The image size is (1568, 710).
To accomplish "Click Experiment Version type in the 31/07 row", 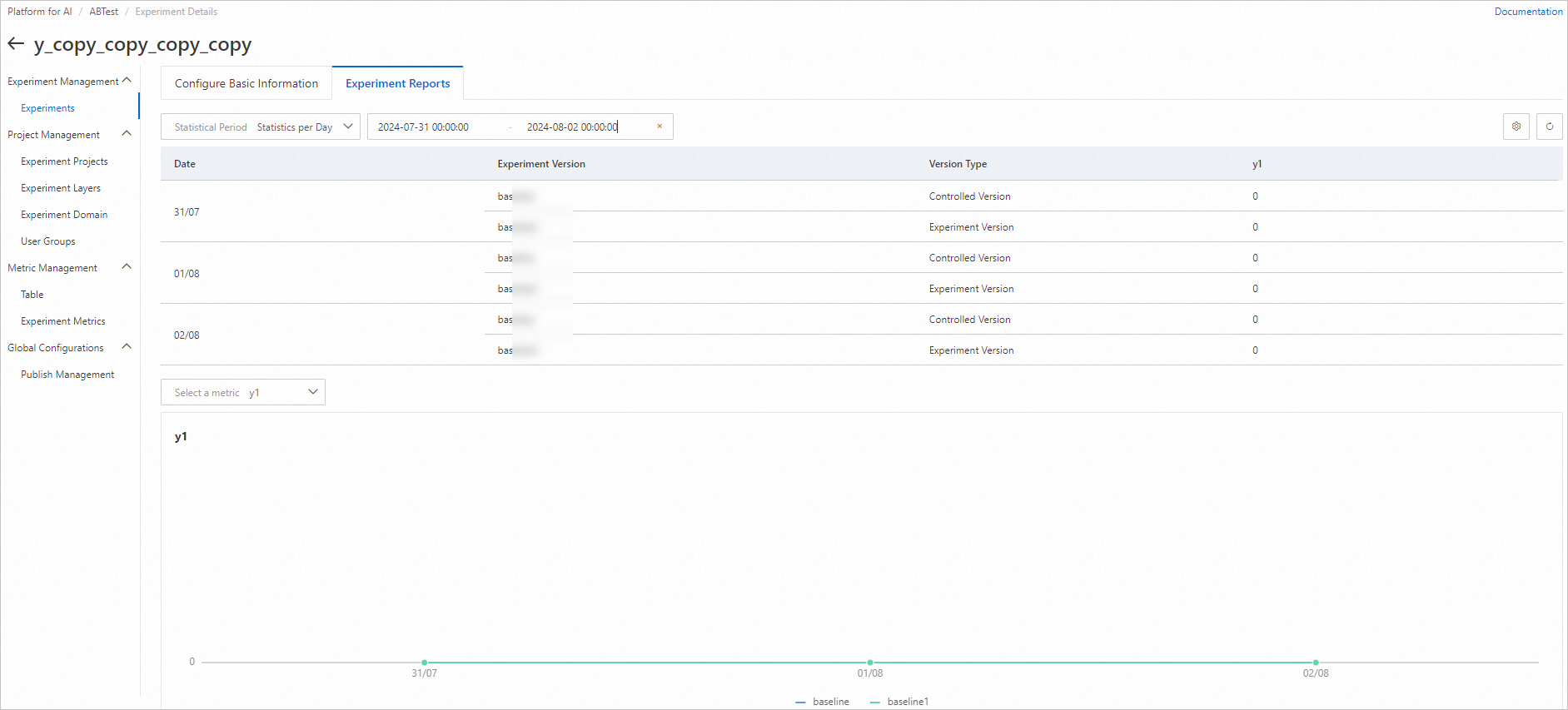I will click(x=971, y=227).
